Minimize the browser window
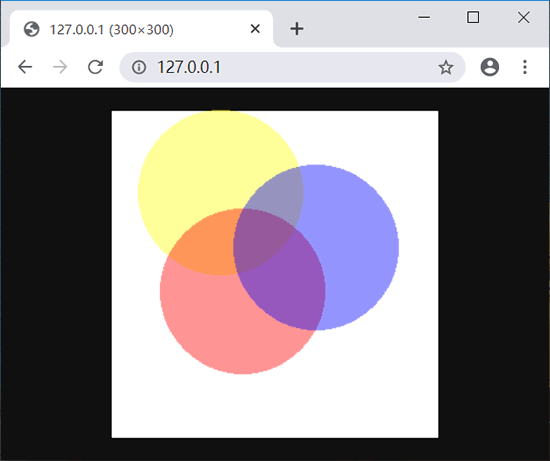This screenshot has height=461, width=550. [x=424, y=17]
